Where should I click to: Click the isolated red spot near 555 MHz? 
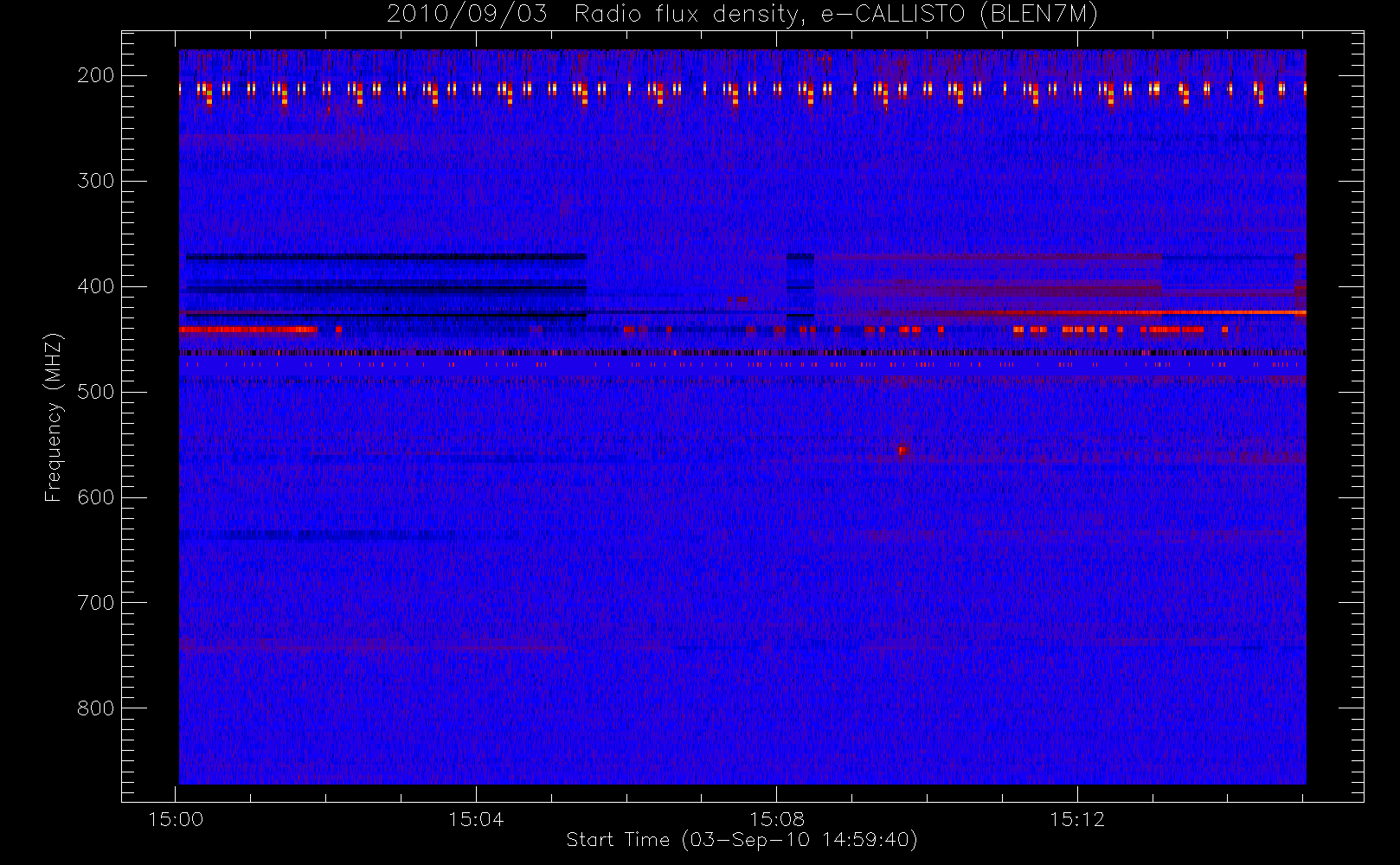click(902, 451)
